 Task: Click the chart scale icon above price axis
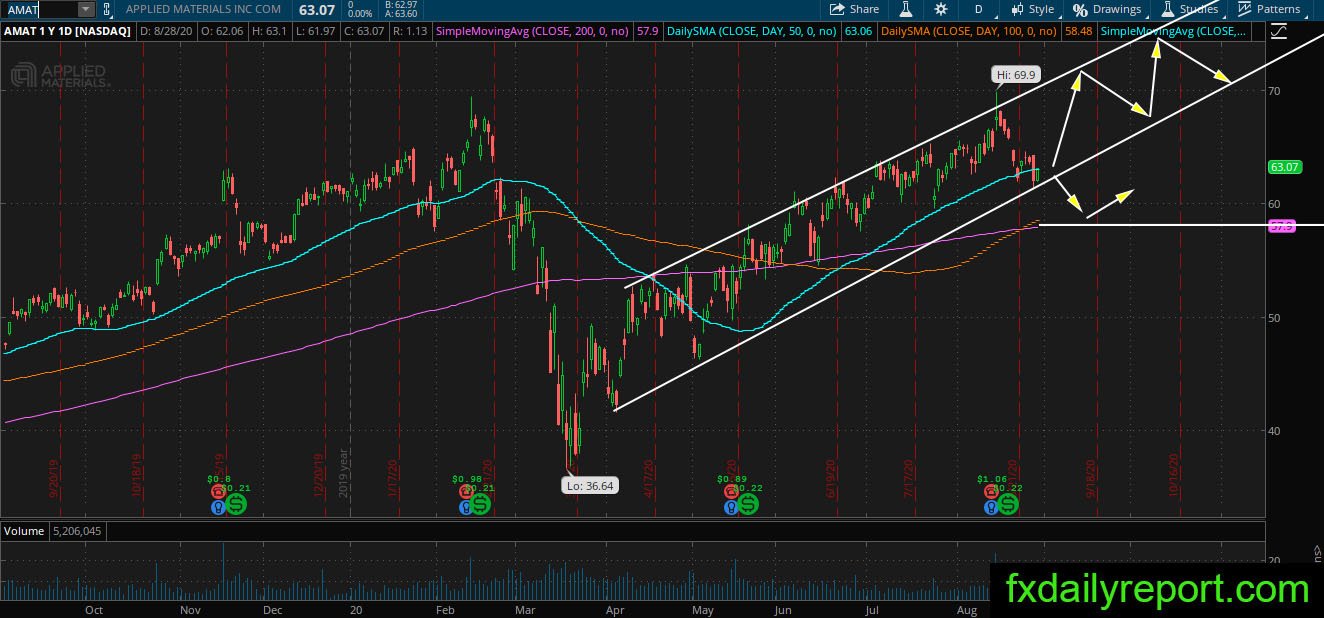(x=1278, y=31)
